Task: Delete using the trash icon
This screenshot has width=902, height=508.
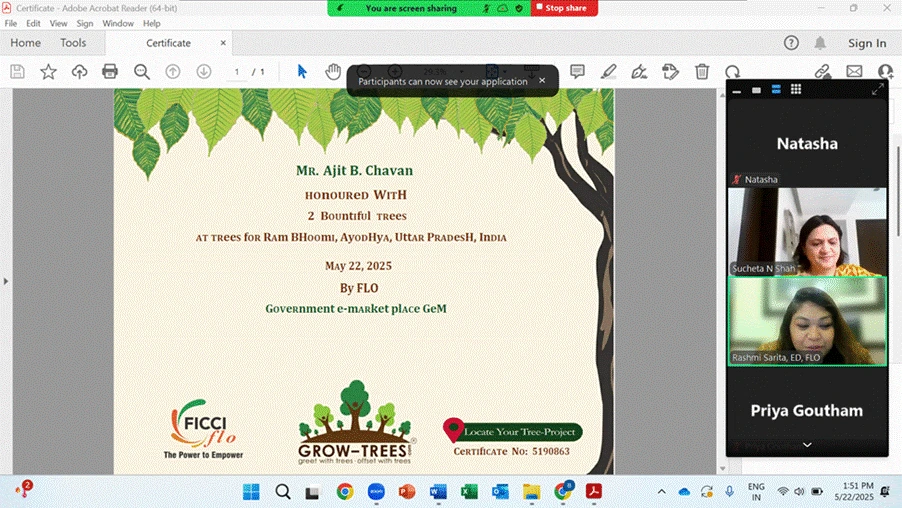Action: 702,72
